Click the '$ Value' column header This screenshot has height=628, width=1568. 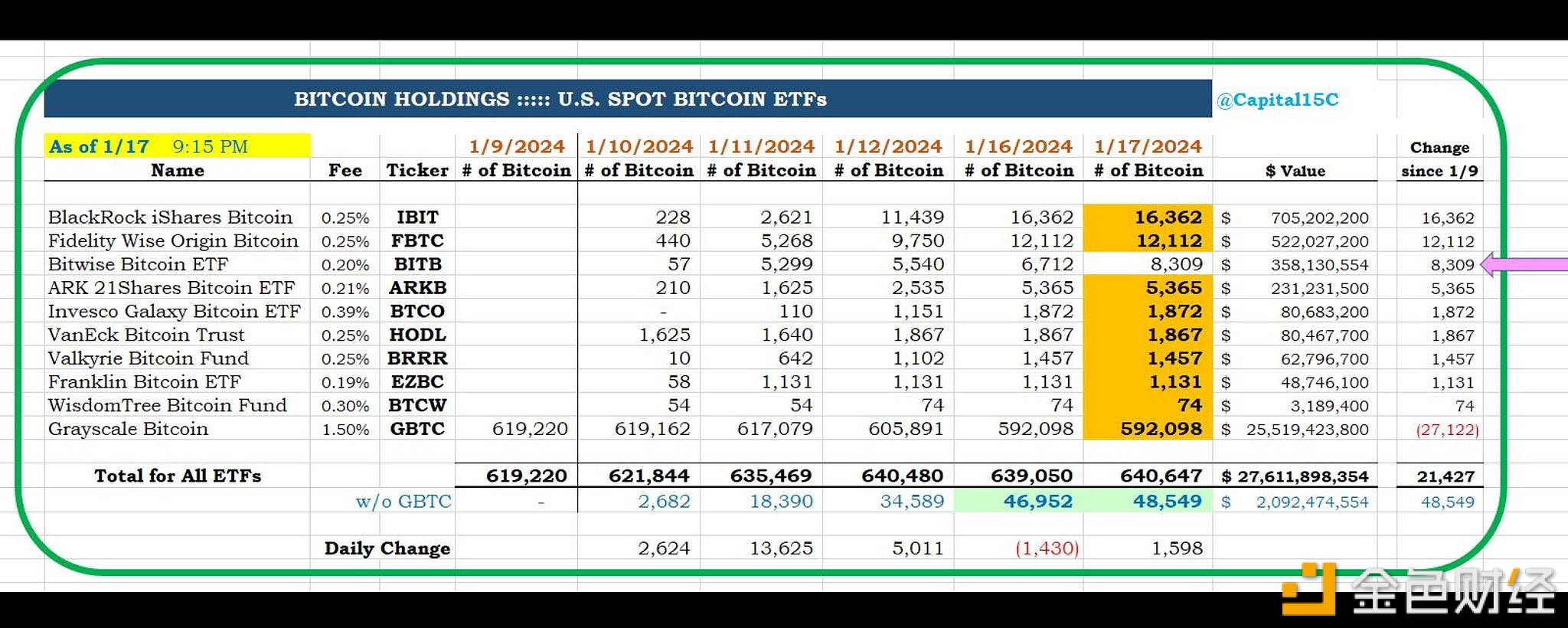tap(1295, 171)
